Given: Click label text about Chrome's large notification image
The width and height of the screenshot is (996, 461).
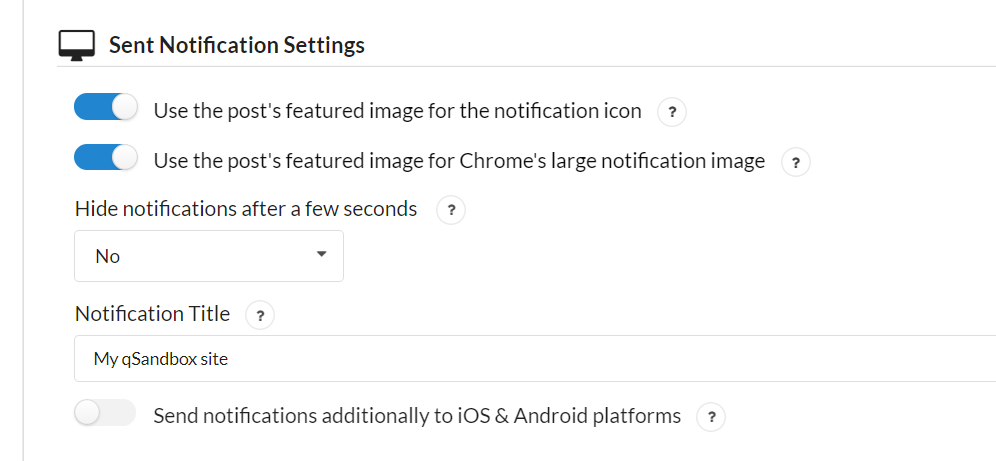Looking at the screenshot, I should tap(459, 161).
